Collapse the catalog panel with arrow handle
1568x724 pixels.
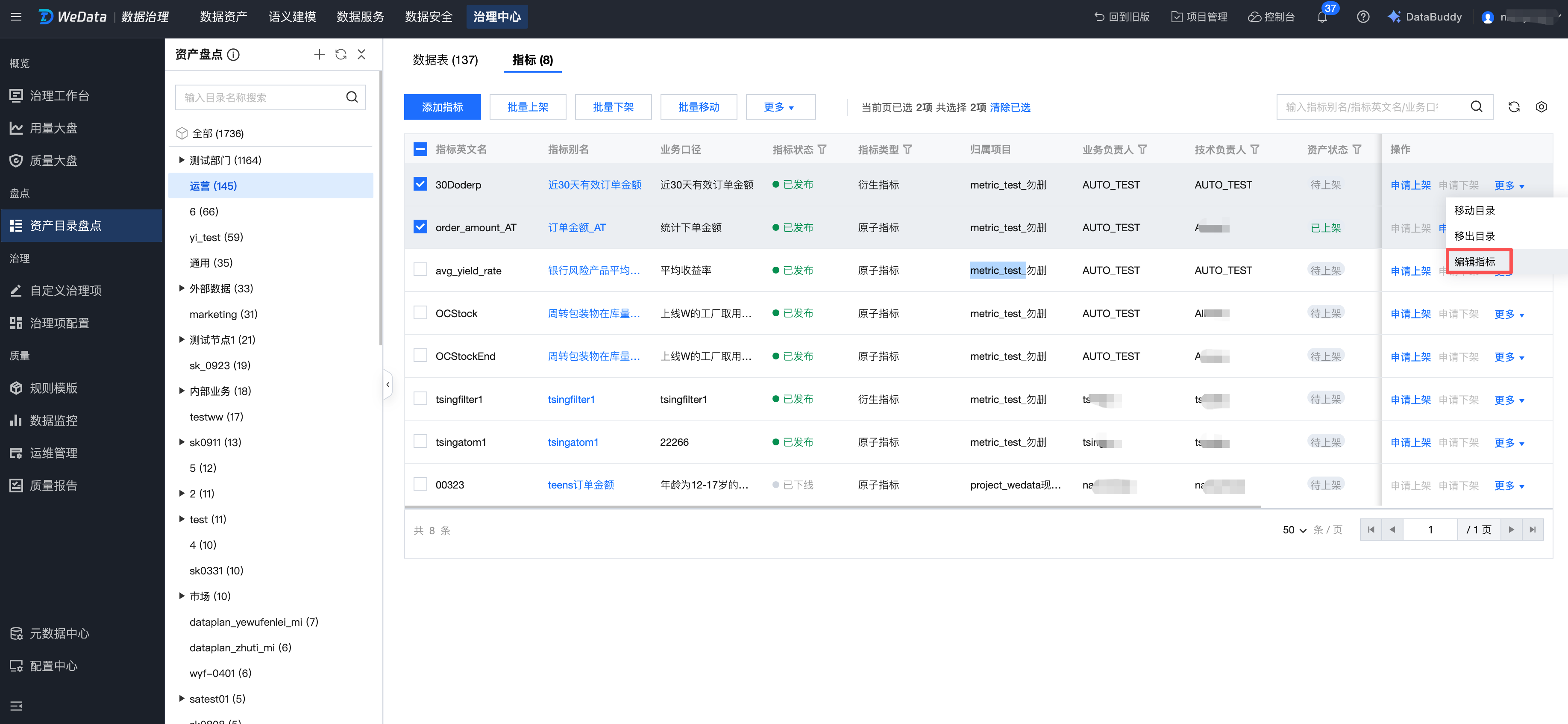pos(388,384)
